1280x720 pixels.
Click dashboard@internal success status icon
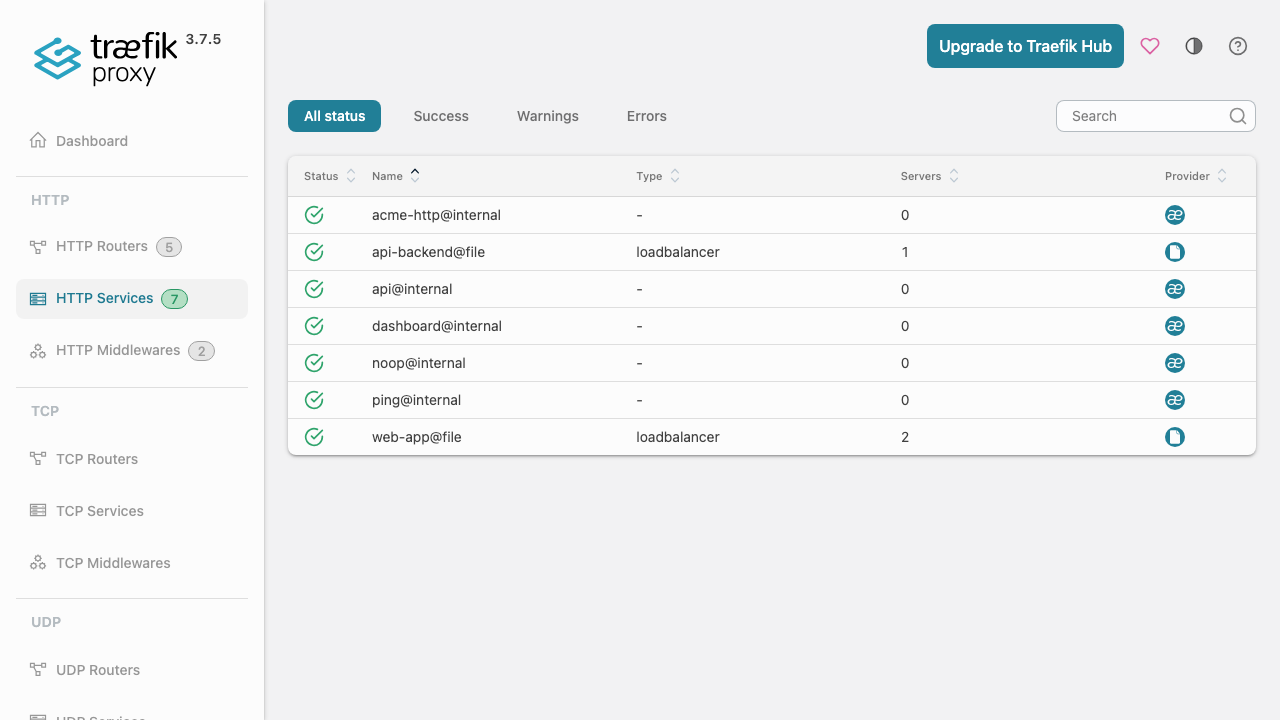coord(314,326)
